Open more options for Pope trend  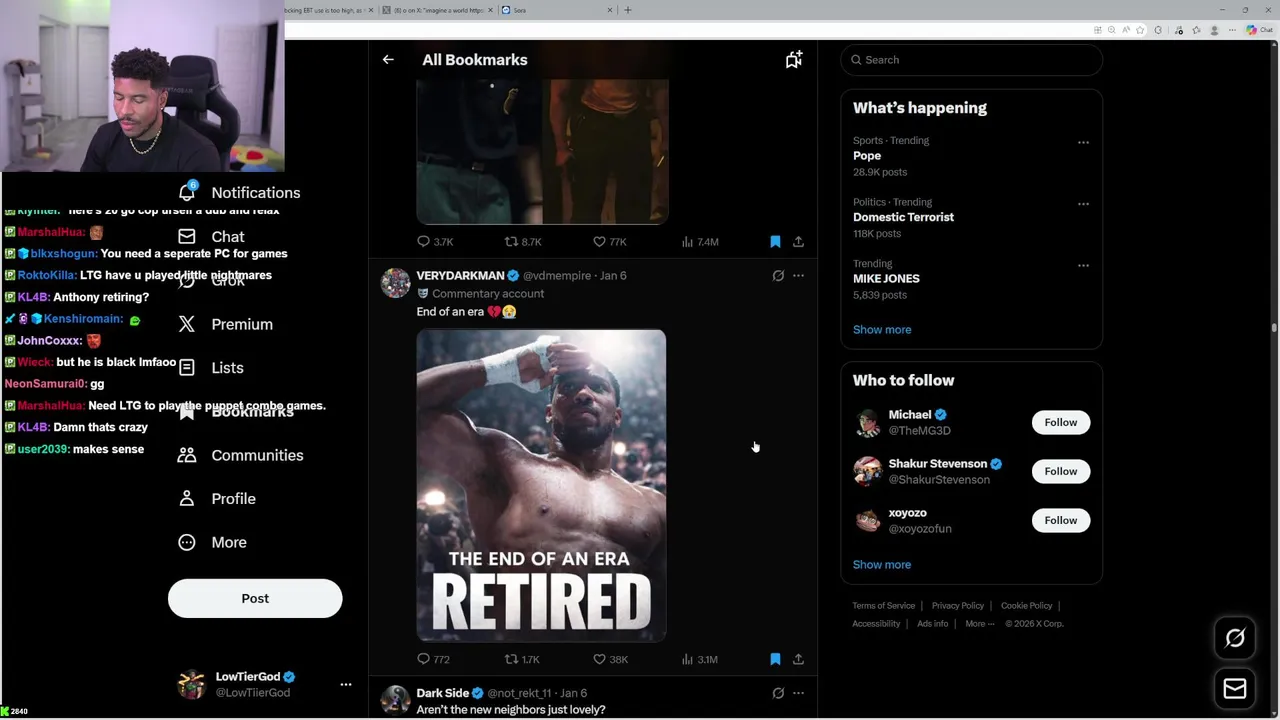pos(1083,143)
